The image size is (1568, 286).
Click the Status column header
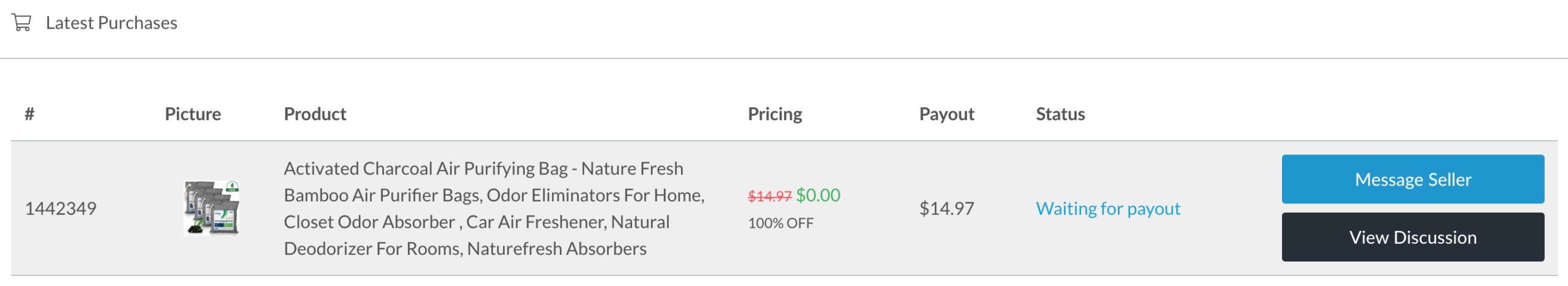pyautogui.click(x=1060, y=114)
